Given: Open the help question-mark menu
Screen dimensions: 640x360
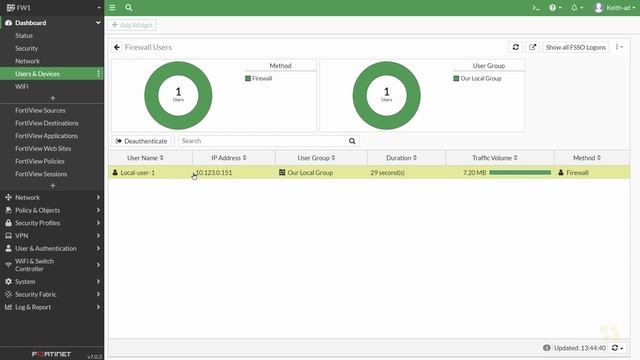Looking at the screenshot, I should 555,7.
